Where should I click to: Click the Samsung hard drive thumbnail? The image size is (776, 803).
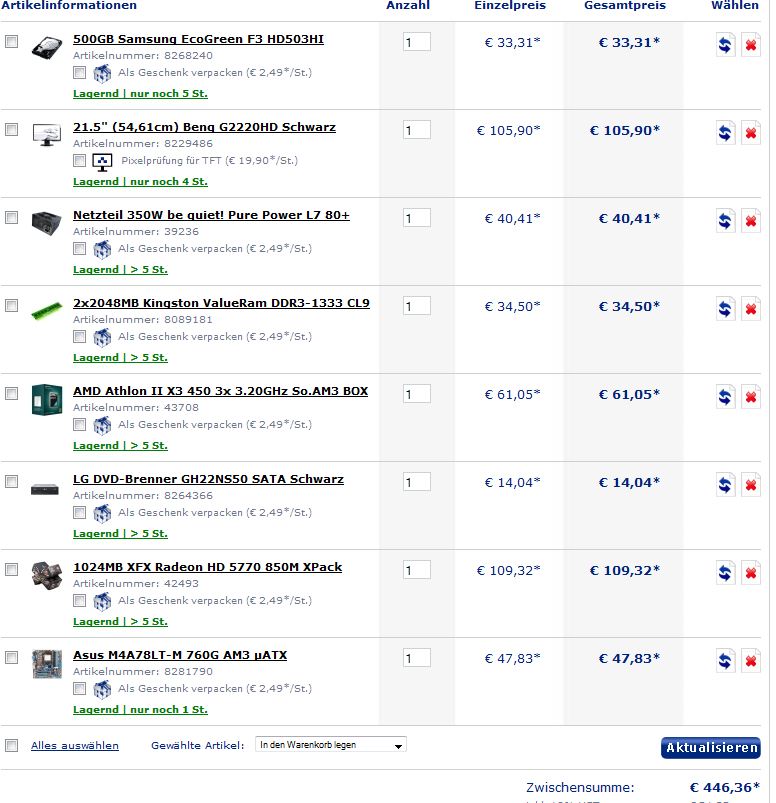[x=46, y=47]
